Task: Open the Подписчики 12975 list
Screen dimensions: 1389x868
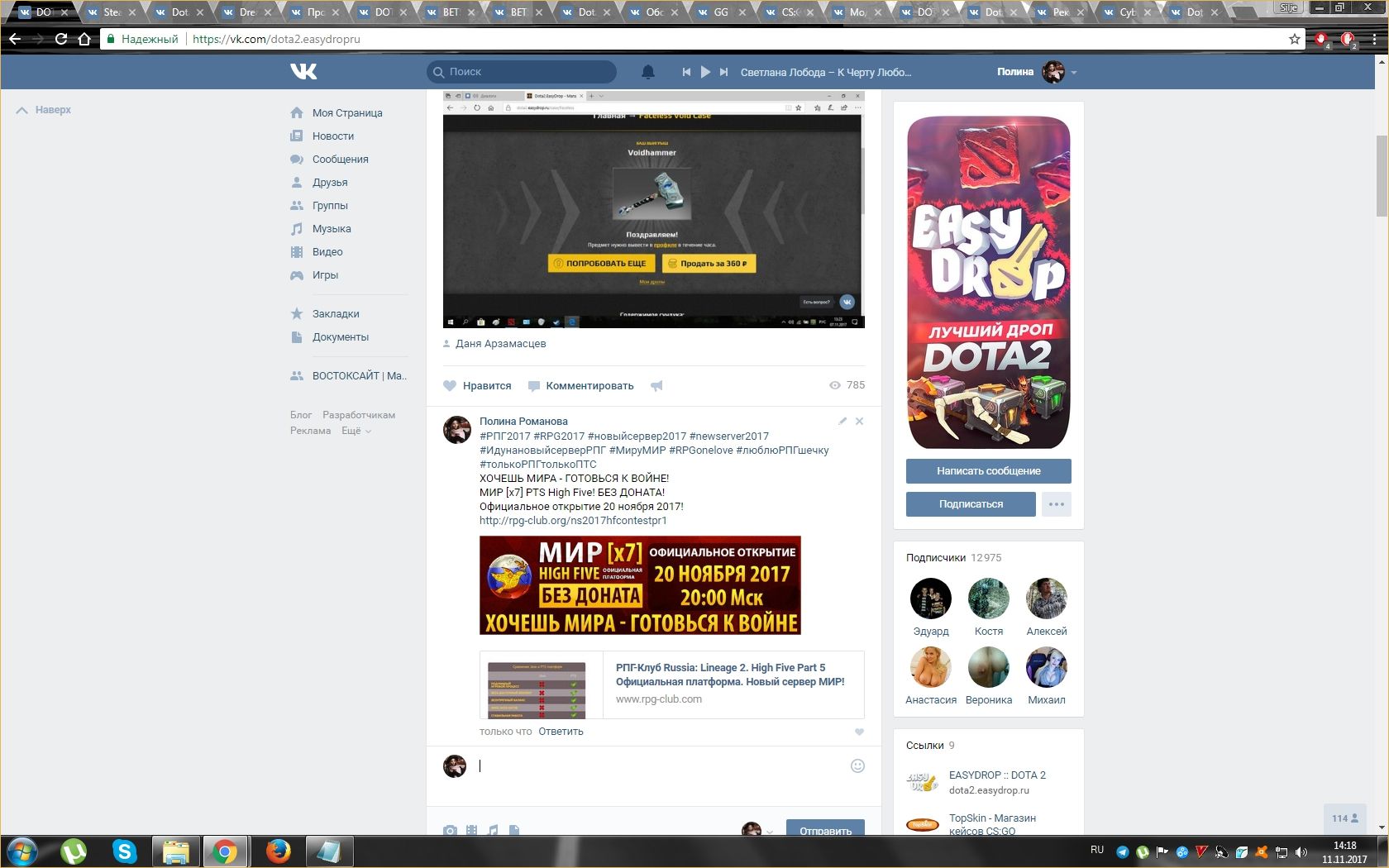Action: [953, 558]
